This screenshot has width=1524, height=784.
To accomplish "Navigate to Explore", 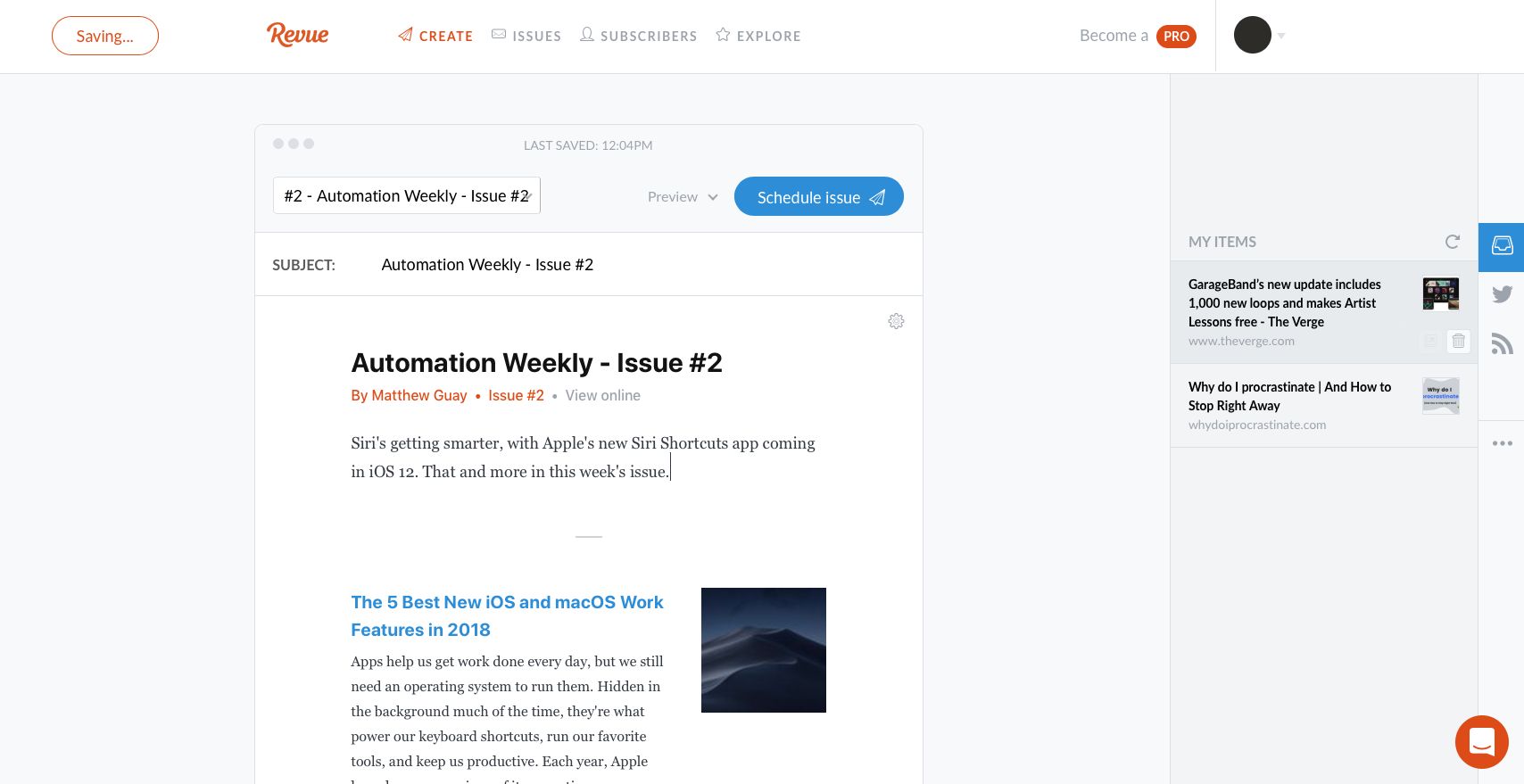I will click(758, 36).
